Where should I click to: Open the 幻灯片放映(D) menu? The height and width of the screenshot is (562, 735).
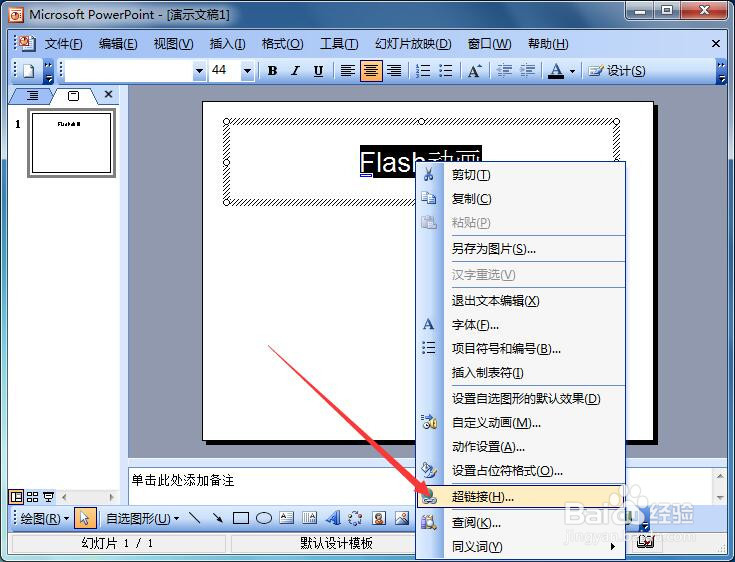coord(413,44)
